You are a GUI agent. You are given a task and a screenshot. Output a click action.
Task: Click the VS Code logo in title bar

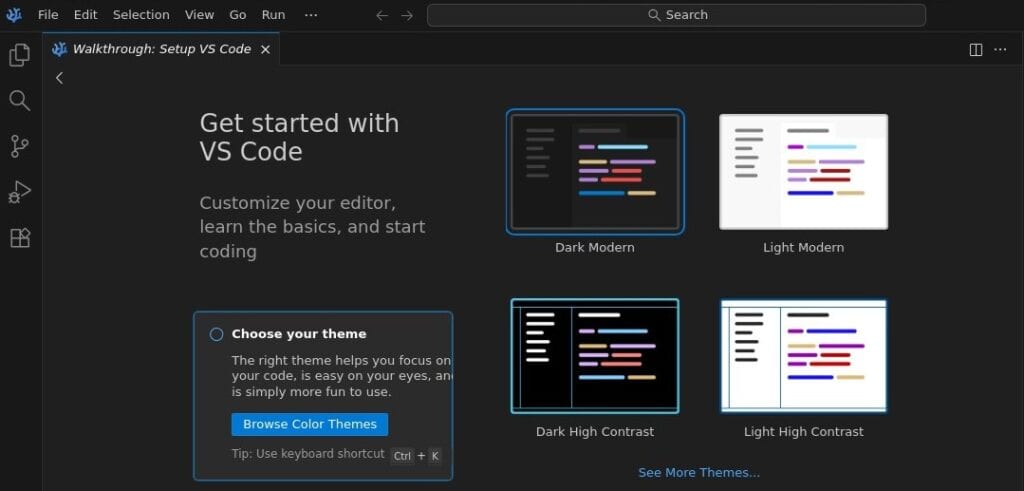point(14,14)
